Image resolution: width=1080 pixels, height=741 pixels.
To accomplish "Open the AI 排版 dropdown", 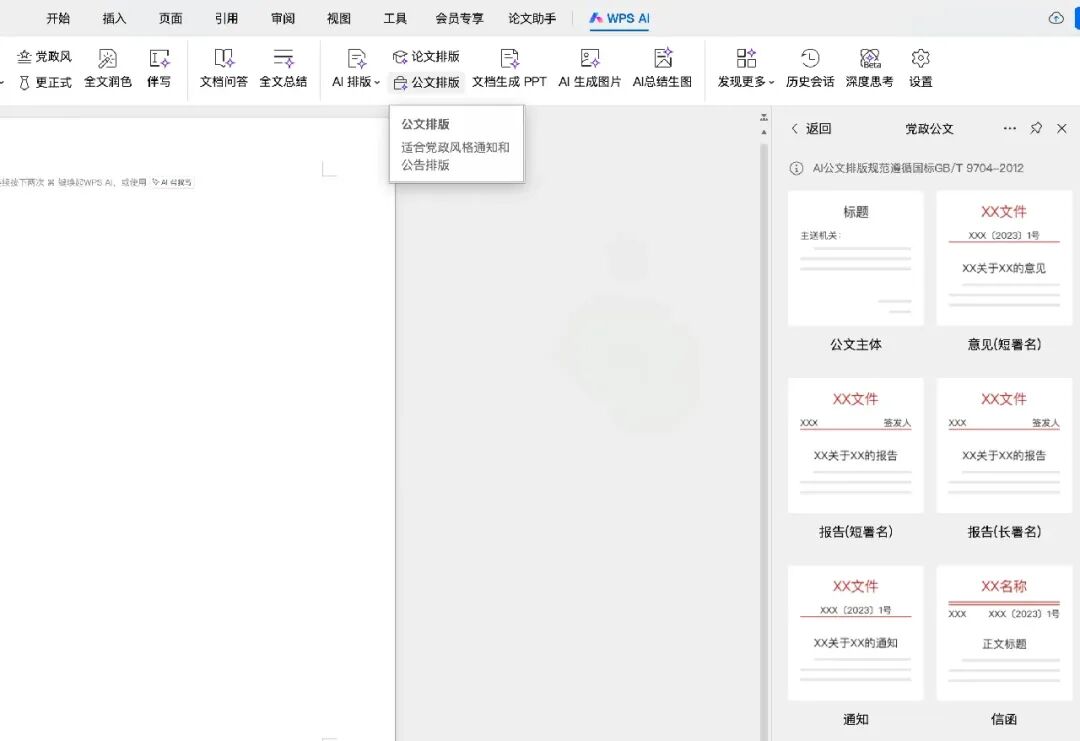I will point(355,68).
